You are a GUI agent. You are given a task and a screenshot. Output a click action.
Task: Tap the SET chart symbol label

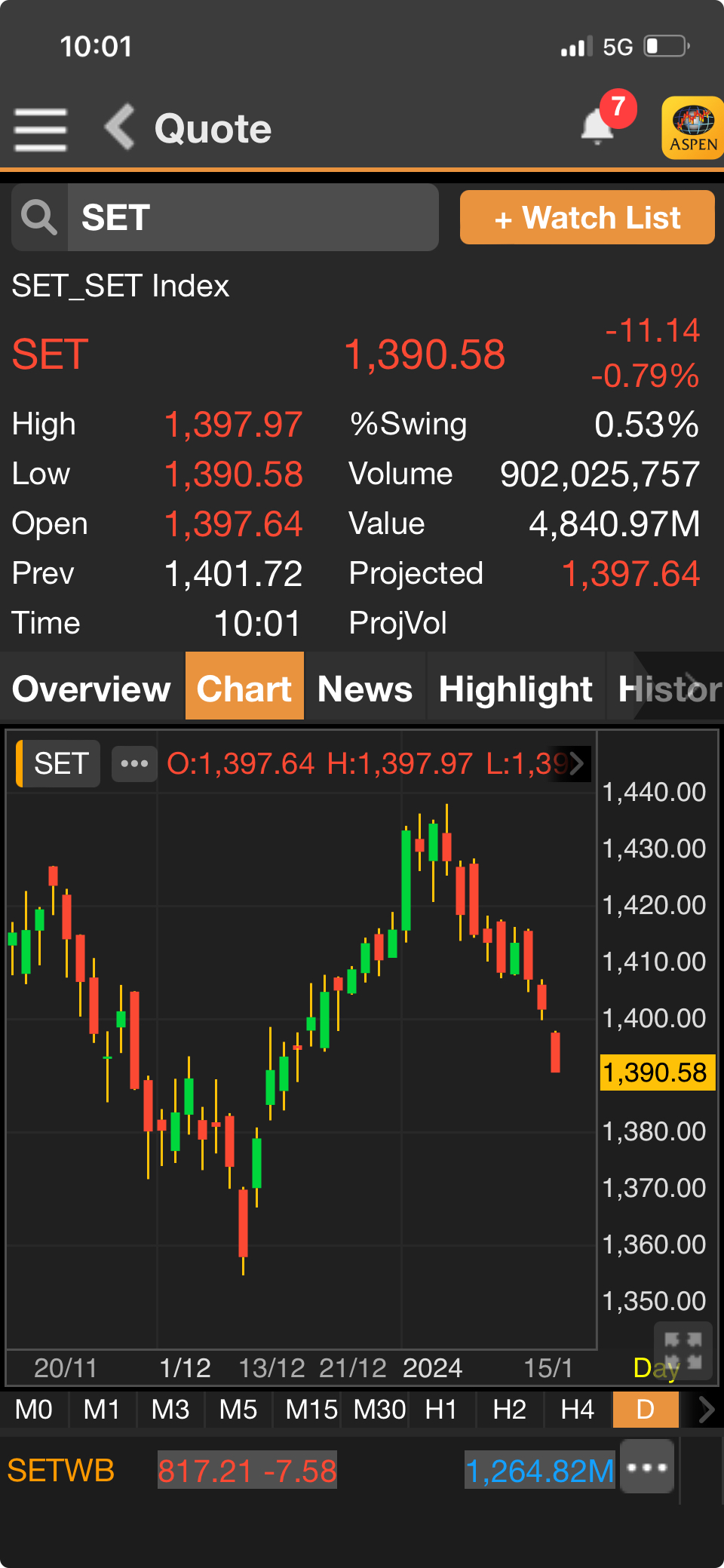coord(59,764)
